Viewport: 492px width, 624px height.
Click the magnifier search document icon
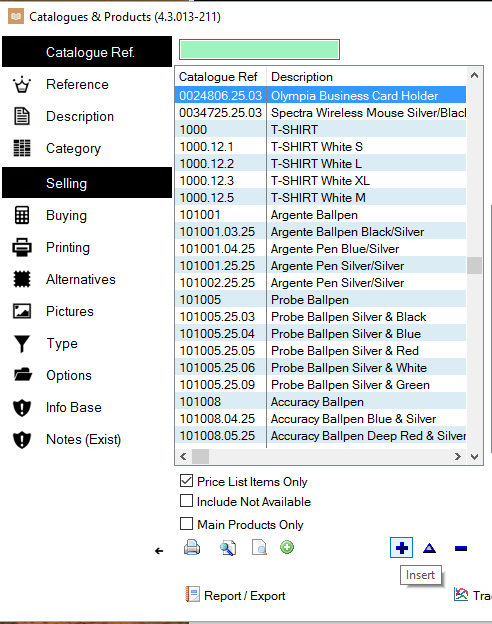228,548
